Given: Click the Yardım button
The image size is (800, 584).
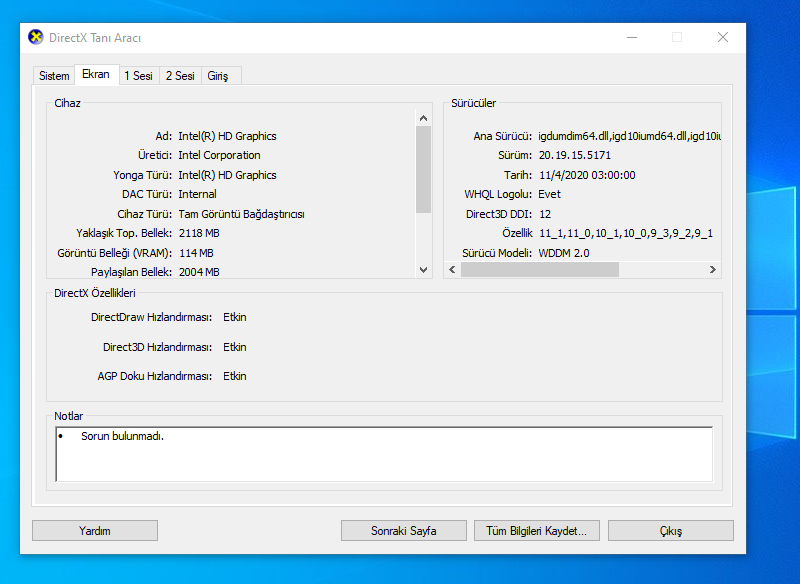Looking at the screenshot, I should [95, 530].
